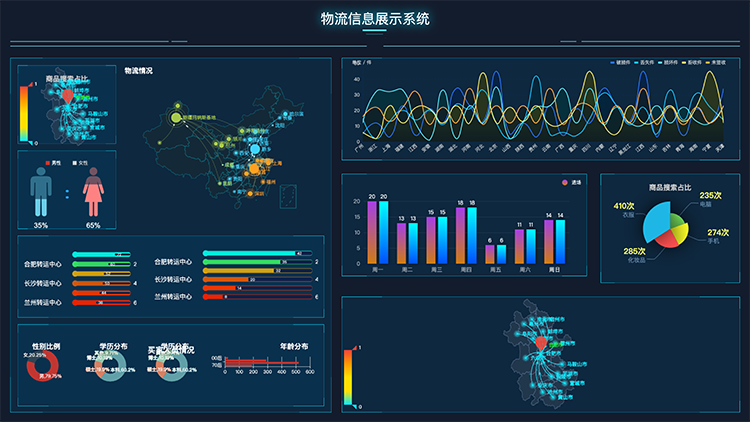
Task: Select the 福州 node on the China map
Action: pyautogui.click(x=264, y=182)
